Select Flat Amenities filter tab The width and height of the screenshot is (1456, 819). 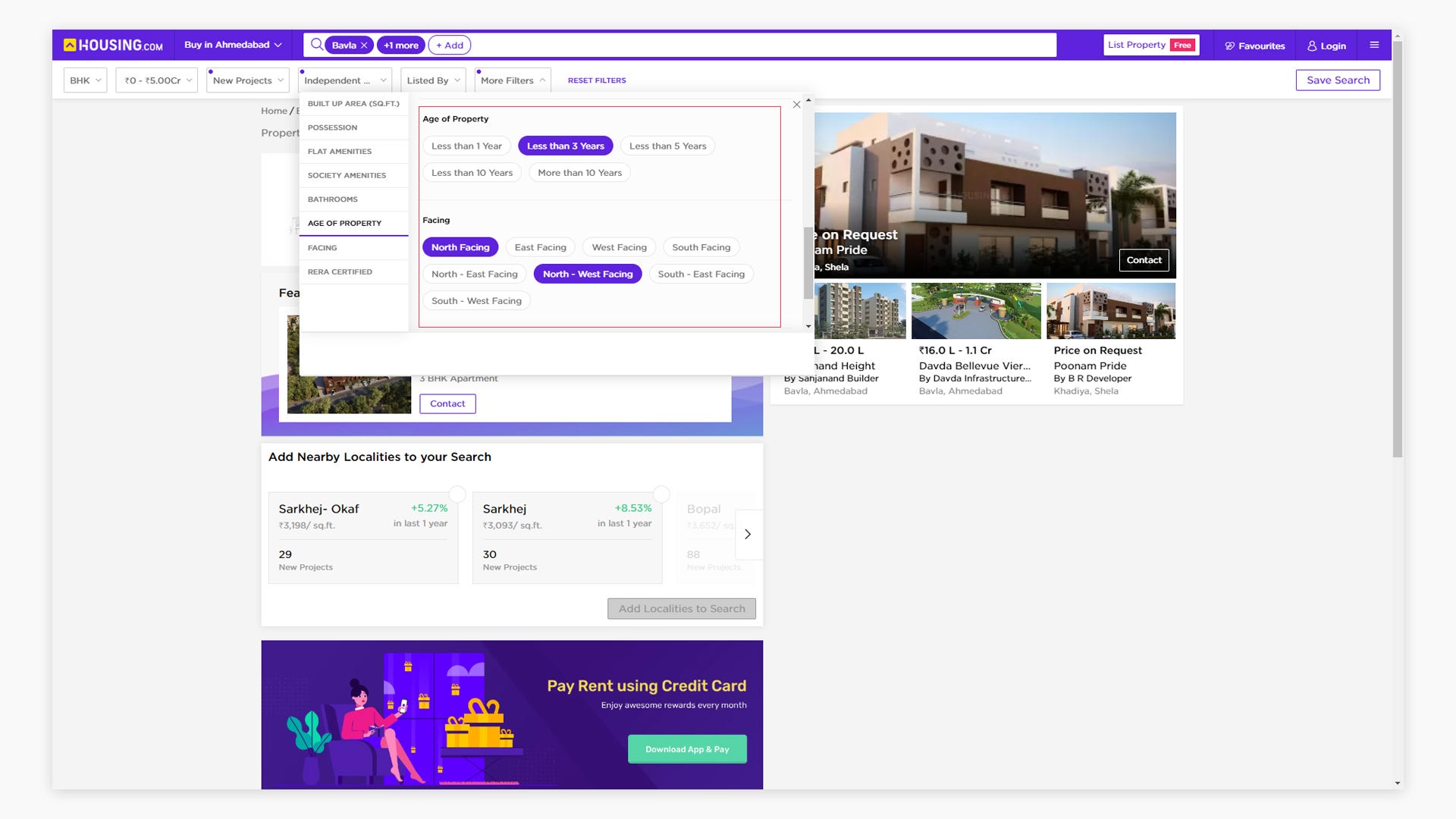click(x=353, y=152)
